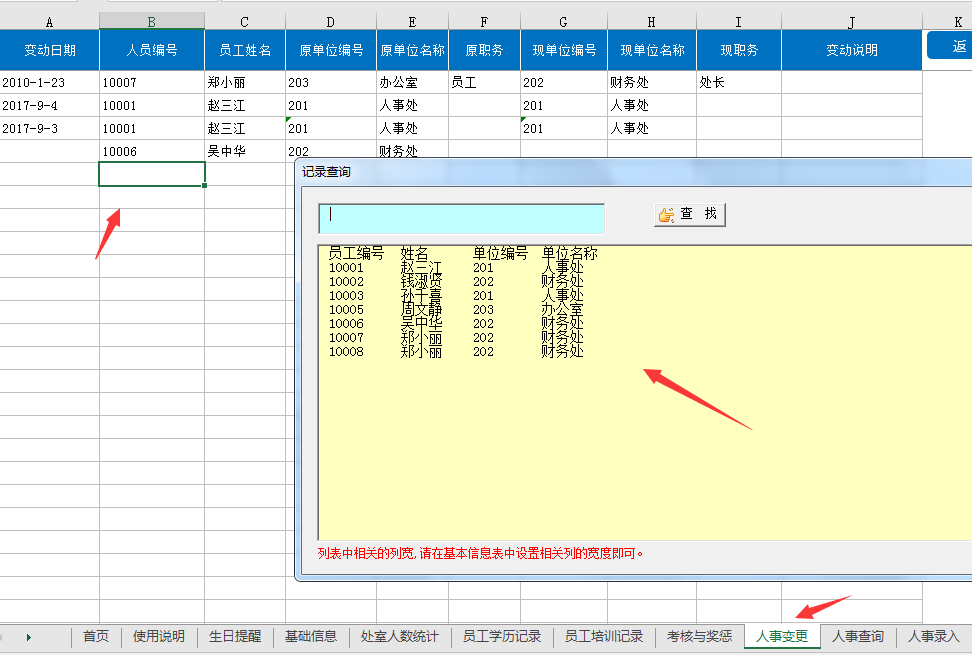Click the sheet tab scroll right arrow
Screen dimensions: 972x655
(x=29, y=637)
